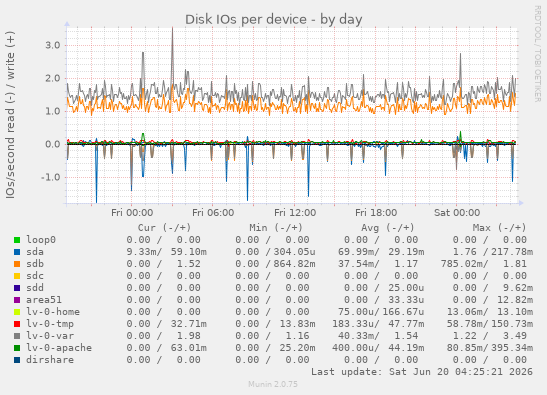The width and height of the screenshot is (547, 395).
Task: Click the 'Avg (-/+)' column header
Action: (x=388, y=228)
